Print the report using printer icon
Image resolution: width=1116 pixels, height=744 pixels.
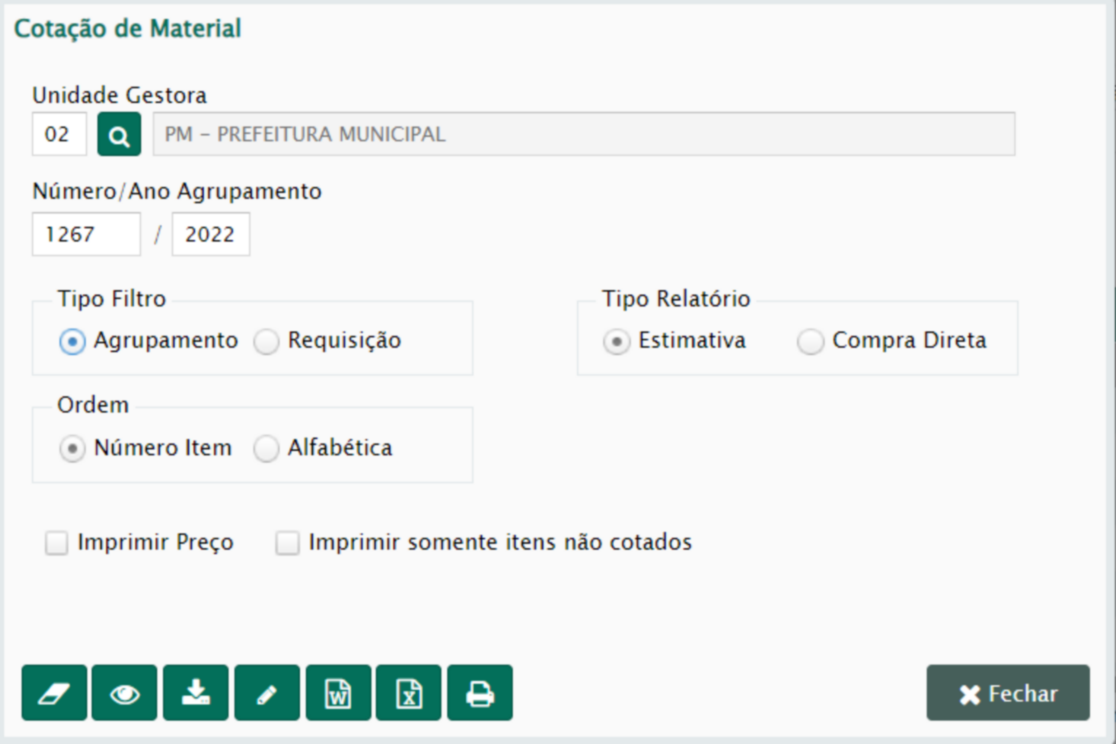tap(480, 693)
